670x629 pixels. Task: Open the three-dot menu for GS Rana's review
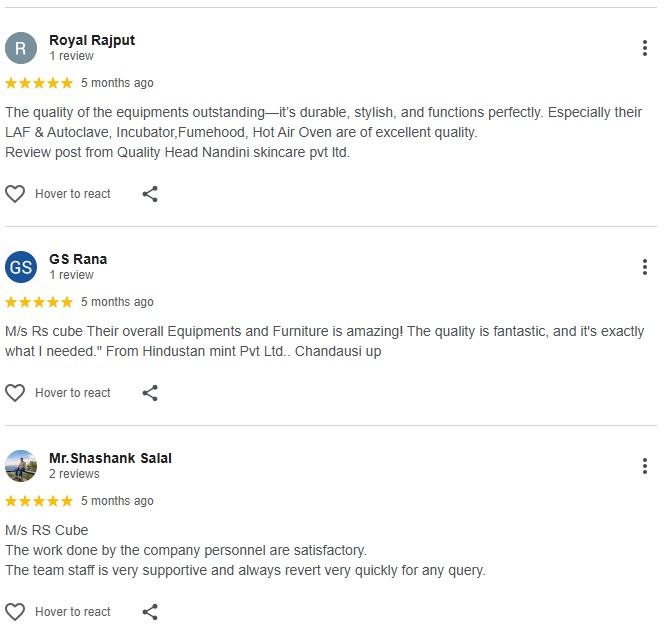646,267
